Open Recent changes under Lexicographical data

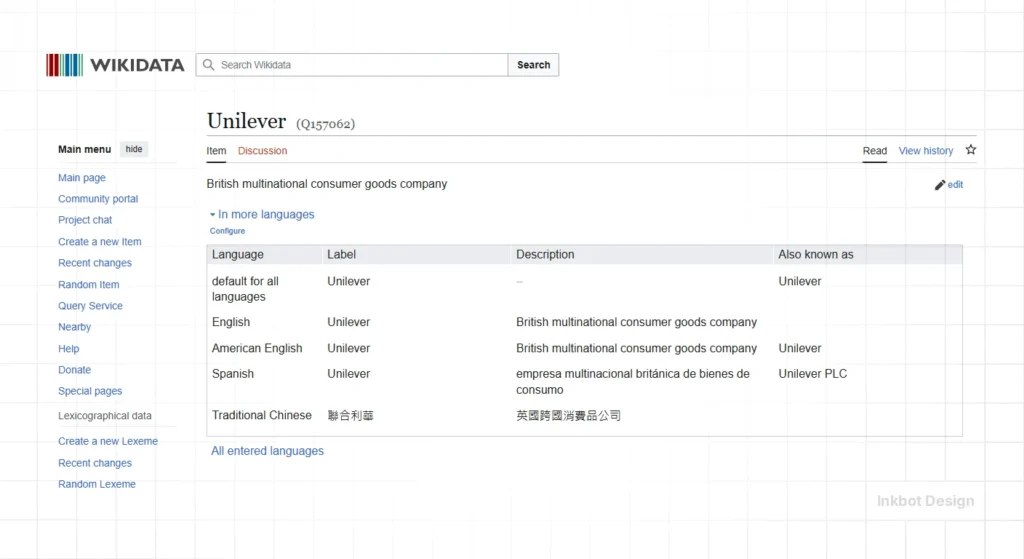[95, 463]
